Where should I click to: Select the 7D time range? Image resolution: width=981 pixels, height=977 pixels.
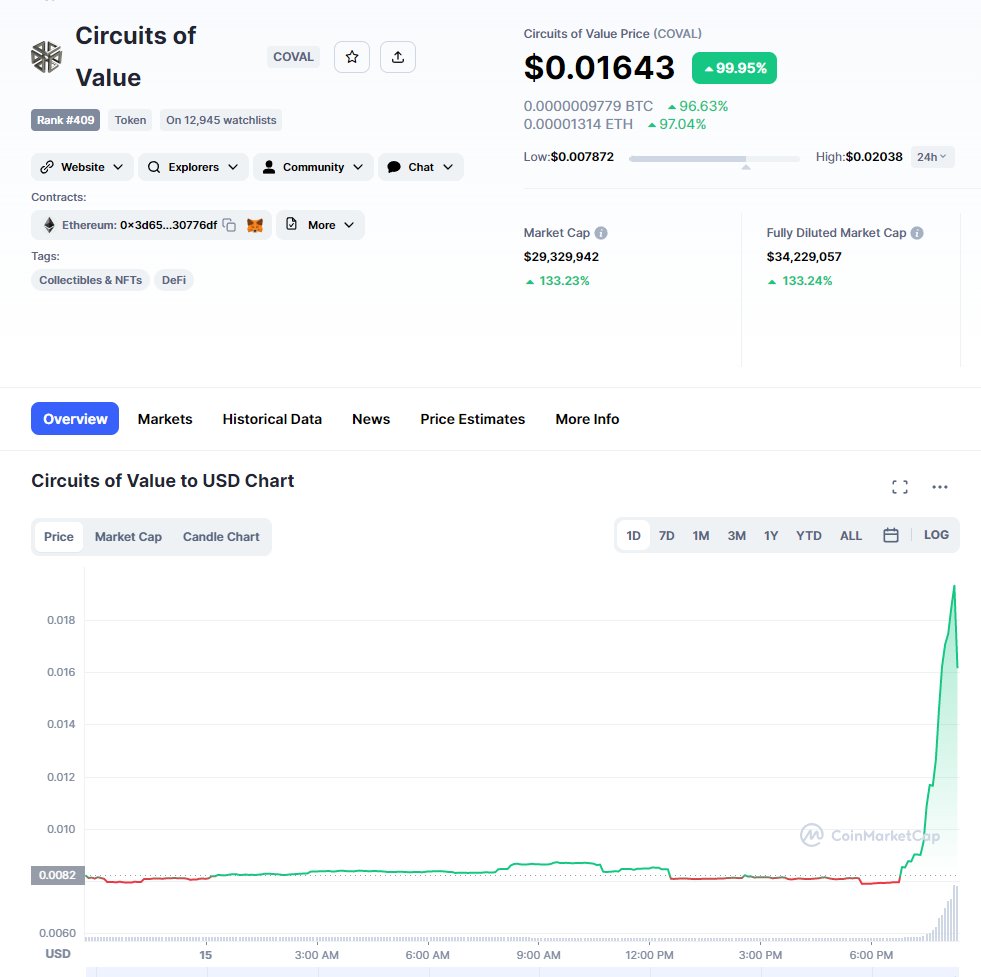[667, 535]
